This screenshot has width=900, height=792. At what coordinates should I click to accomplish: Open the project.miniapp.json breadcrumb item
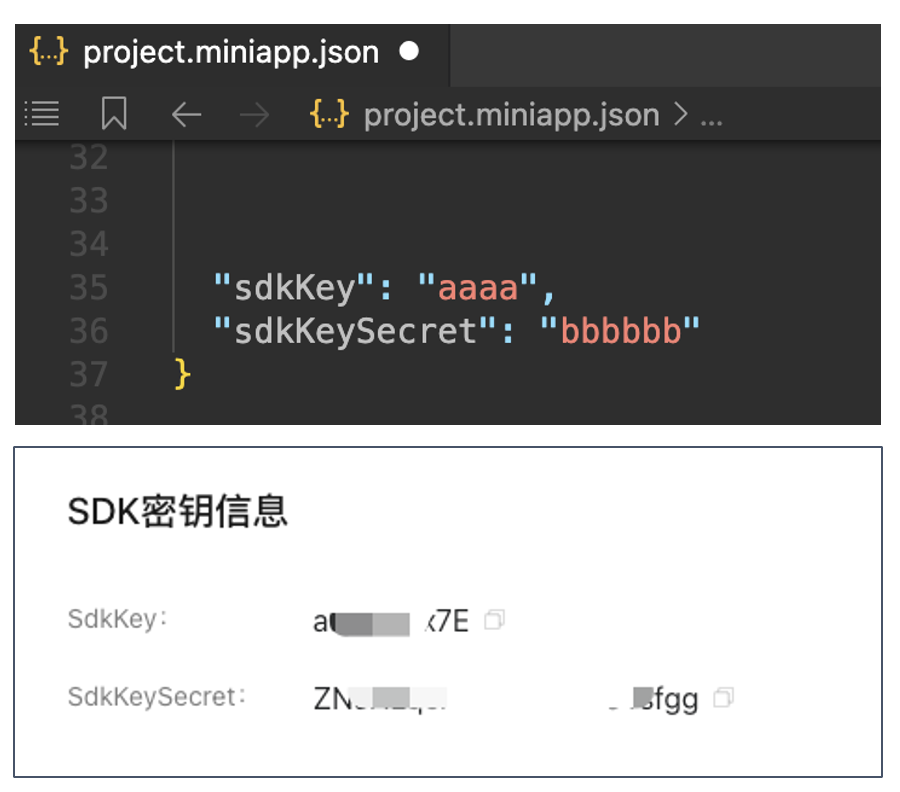tap(511, 115)
